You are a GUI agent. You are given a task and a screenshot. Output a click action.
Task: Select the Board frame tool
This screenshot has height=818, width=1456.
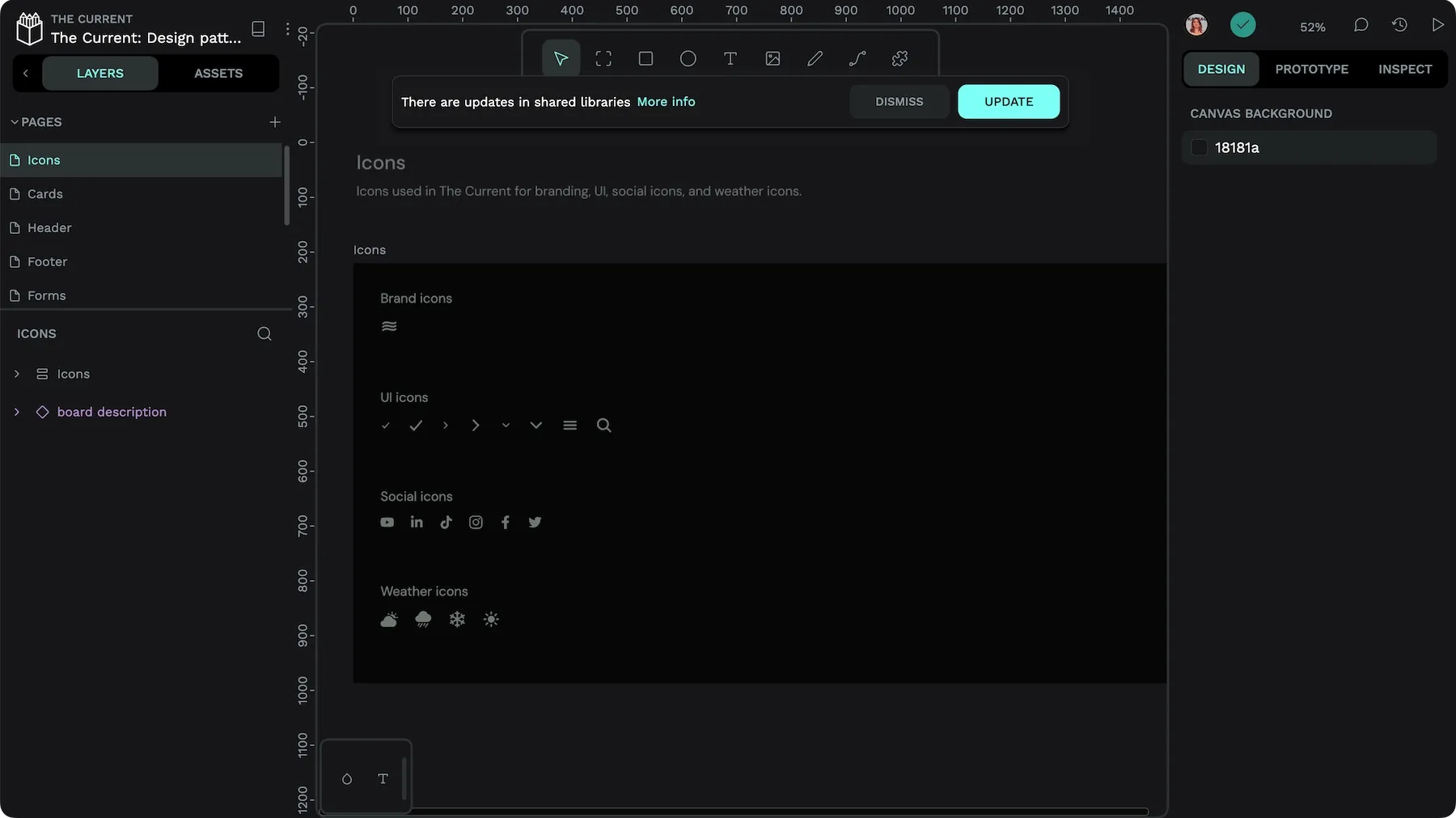(x=603, y=58)
